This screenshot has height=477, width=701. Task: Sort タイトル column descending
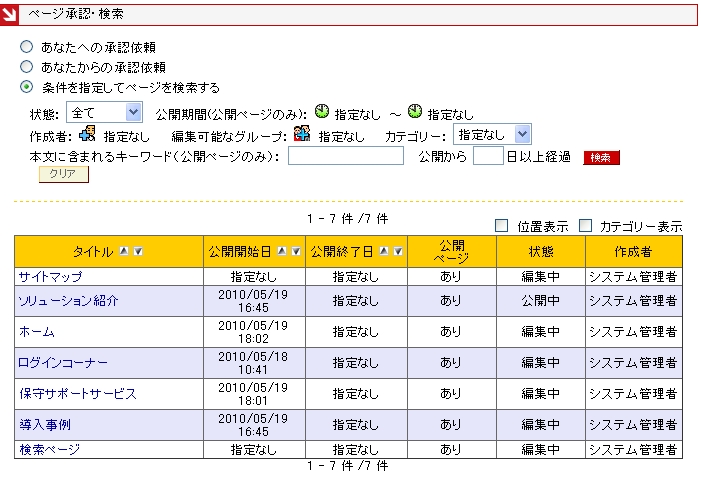[138, 251]
